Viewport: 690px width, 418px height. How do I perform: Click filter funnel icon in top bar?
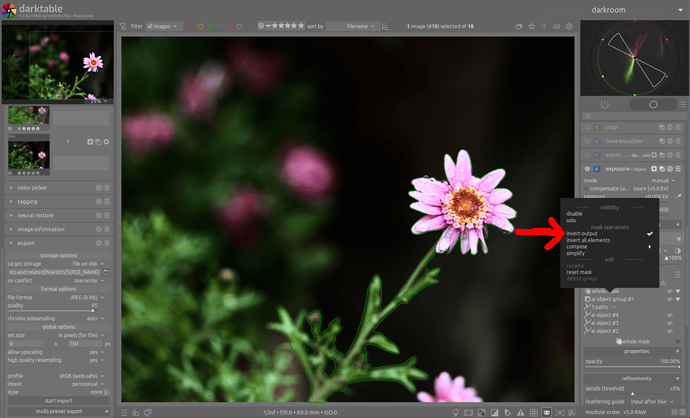point(123,26)
